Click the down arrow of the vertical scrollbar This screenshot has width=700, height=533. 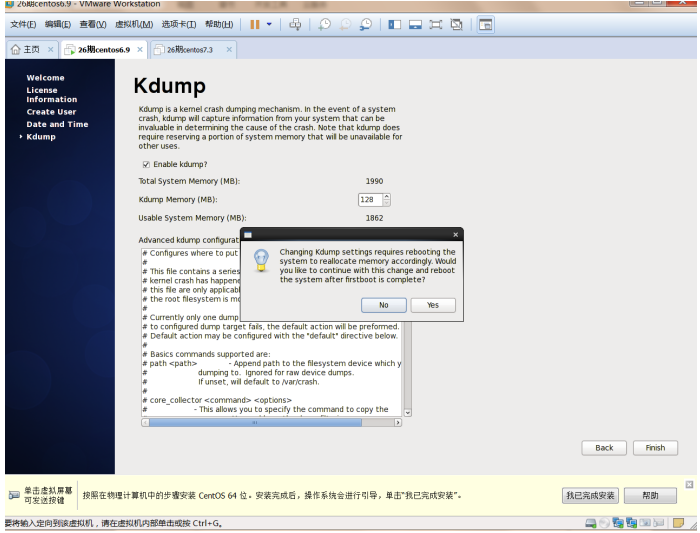coord(408,413)
